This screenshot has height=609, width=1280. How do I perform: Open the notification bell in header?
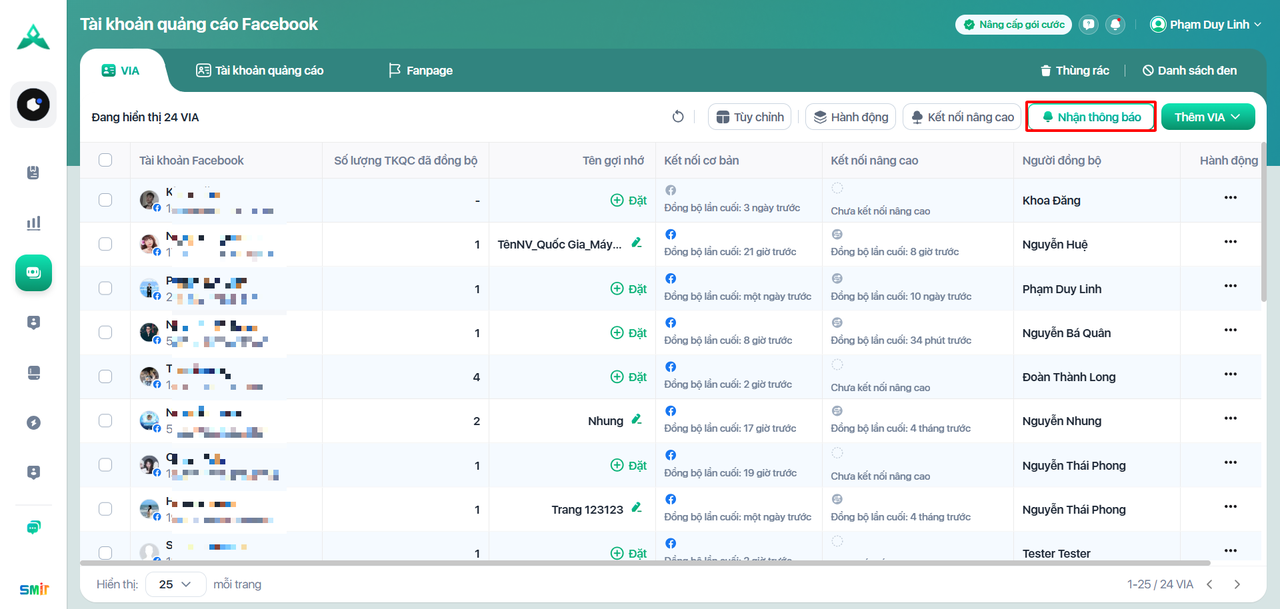(x=1115, y=24)
